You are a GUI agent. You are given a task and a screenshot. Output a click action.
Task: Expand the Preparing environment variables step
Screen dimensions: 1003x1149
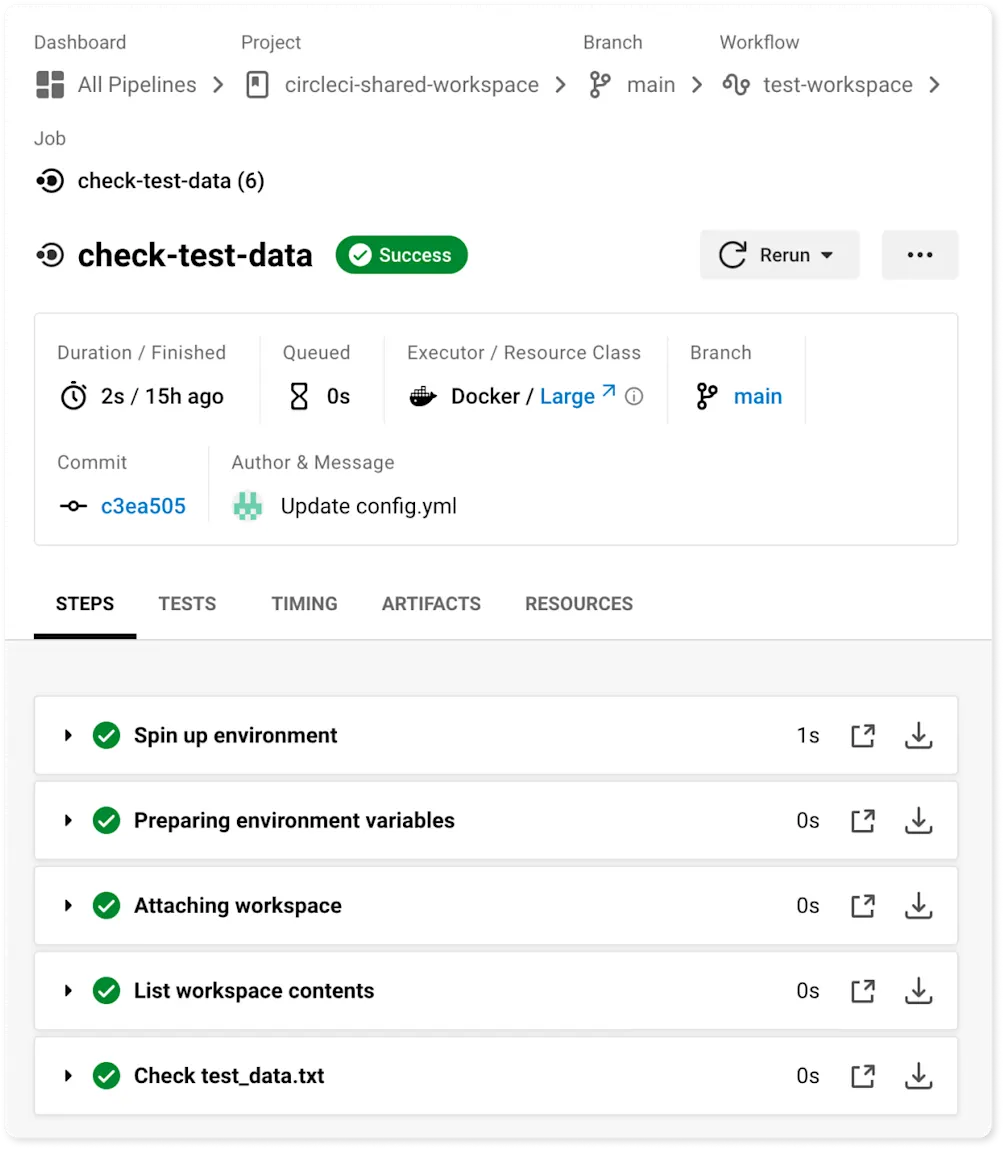[68, 820]
